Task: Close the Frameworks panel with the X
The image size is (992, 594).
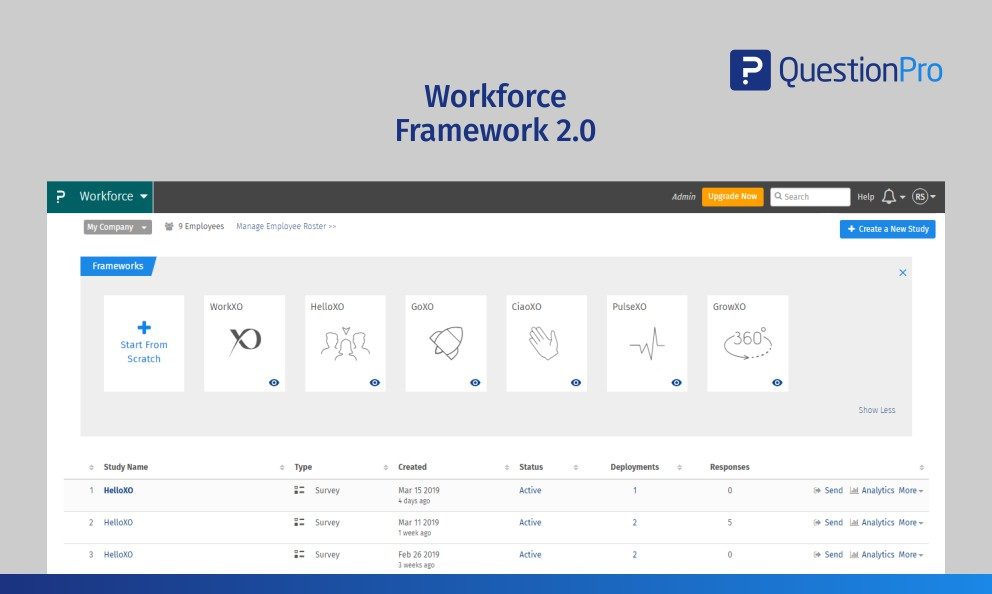Action: pyautogui.click(x=903, y=273)
